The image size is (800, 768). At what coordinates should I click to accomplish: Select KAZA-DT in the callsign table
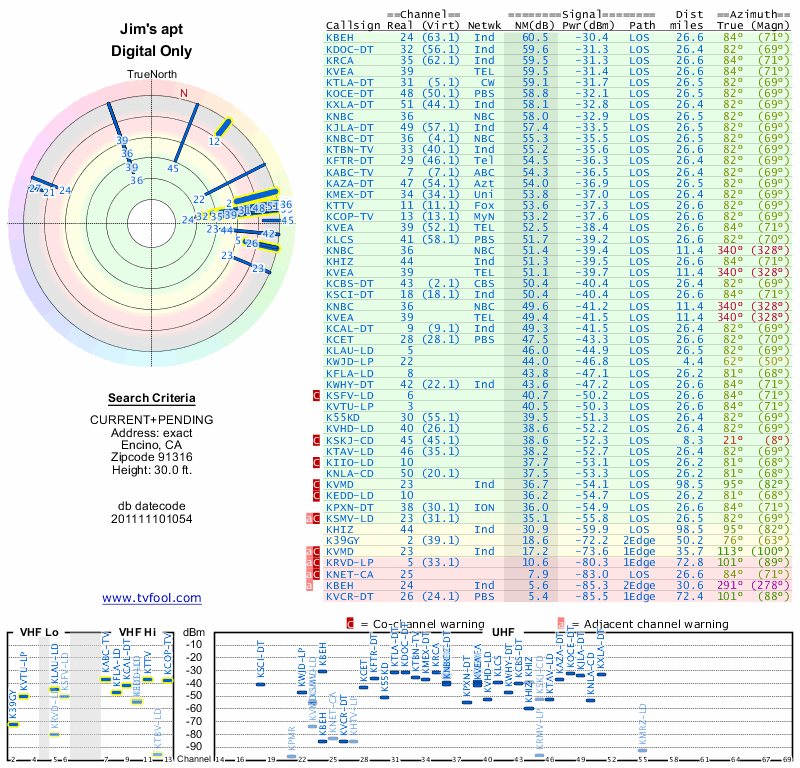pyautogui.click(x=350, y=184)
